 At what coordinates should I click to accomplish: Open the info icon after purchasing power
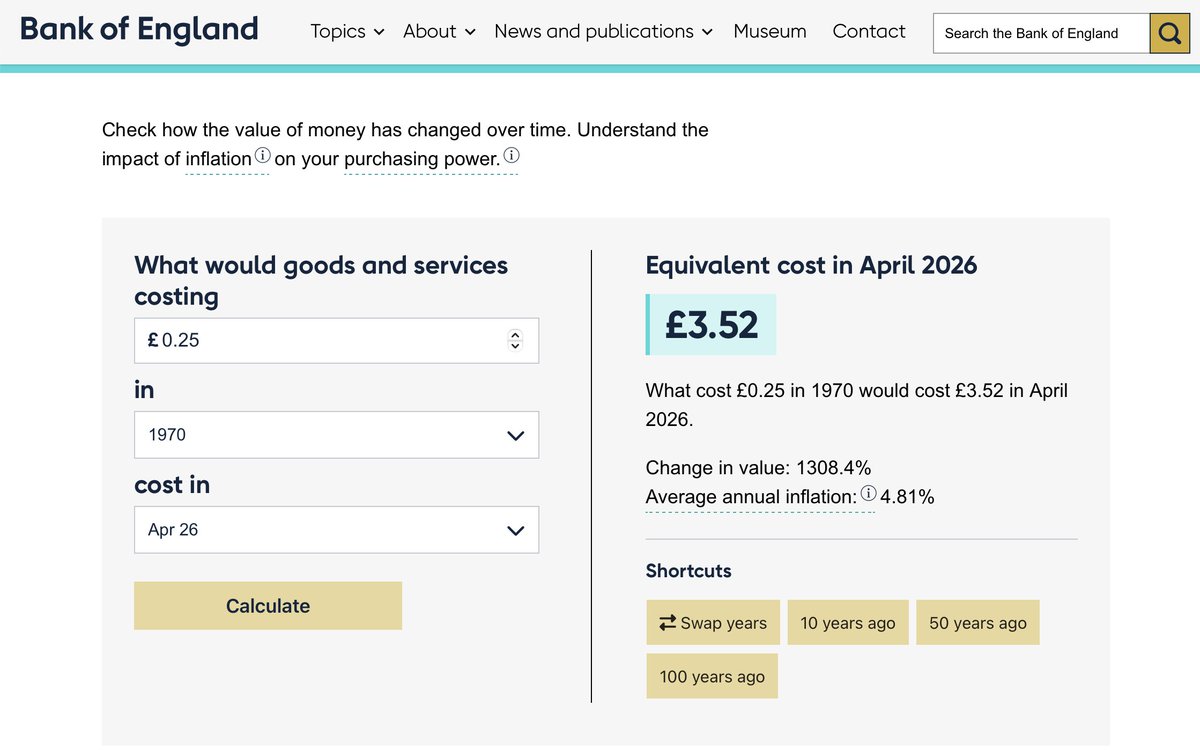pos(512,156)
